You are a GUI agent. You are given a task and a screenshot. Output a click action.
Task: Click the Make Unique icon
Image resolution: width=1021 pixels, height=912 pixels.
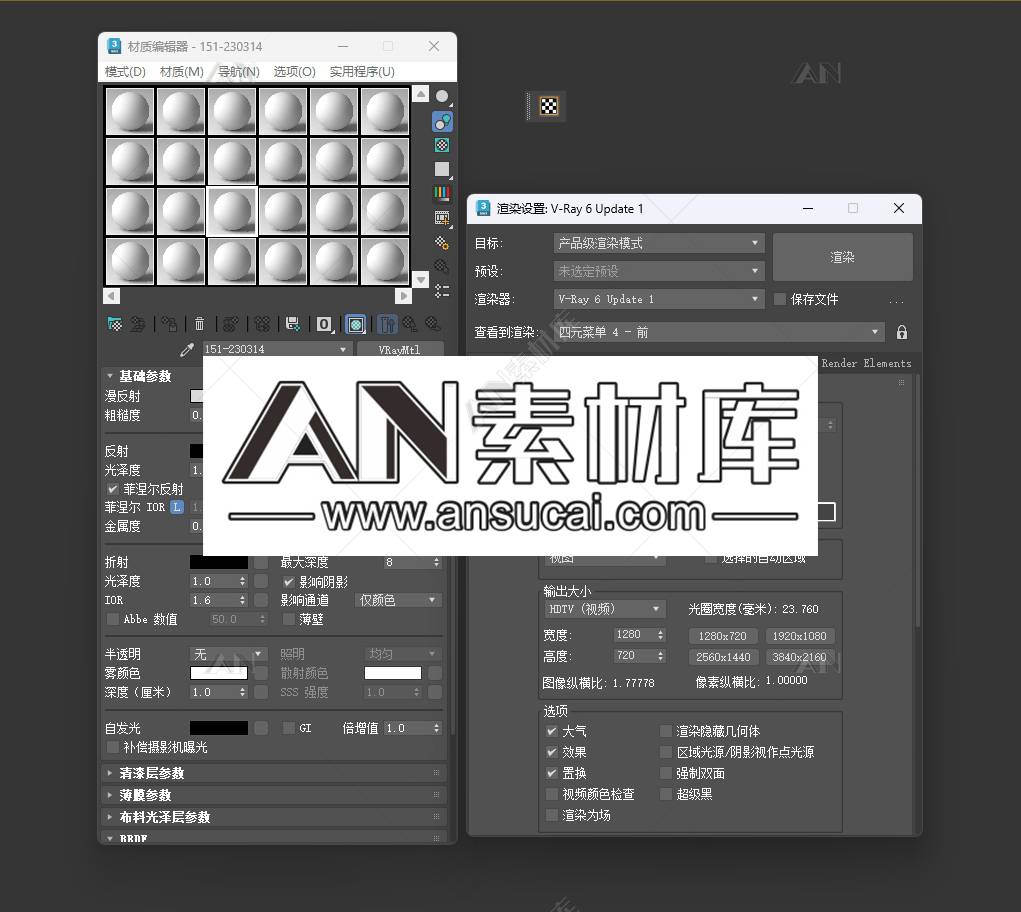tap(262, 324)
